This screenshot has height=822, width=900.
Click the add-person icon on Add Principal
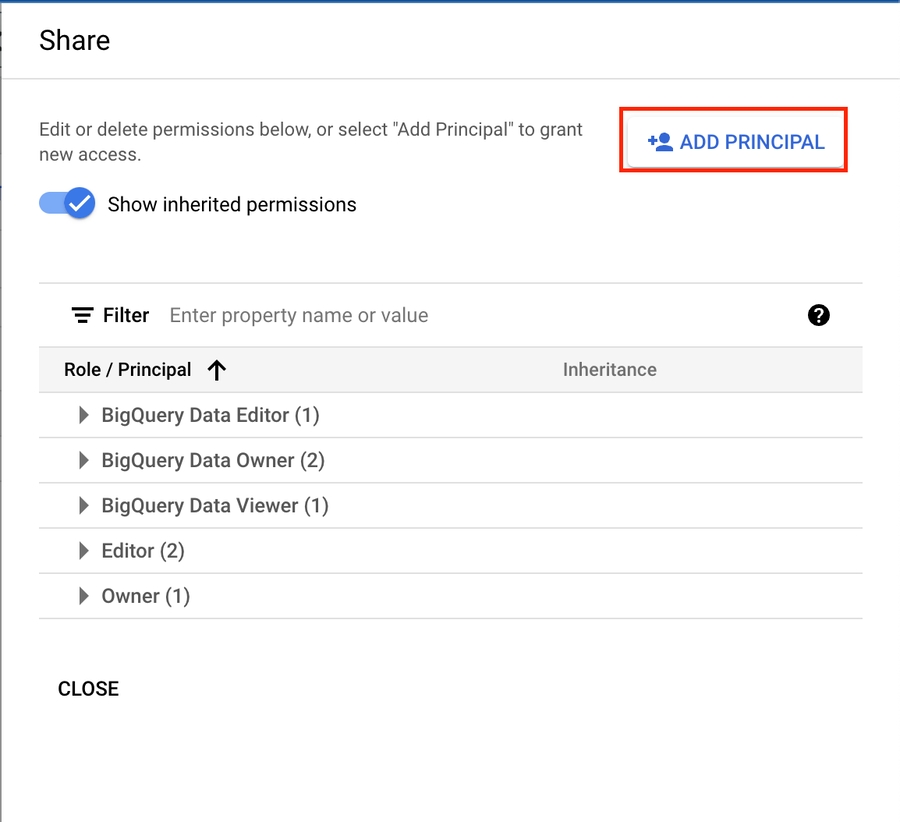pos(660,142)
